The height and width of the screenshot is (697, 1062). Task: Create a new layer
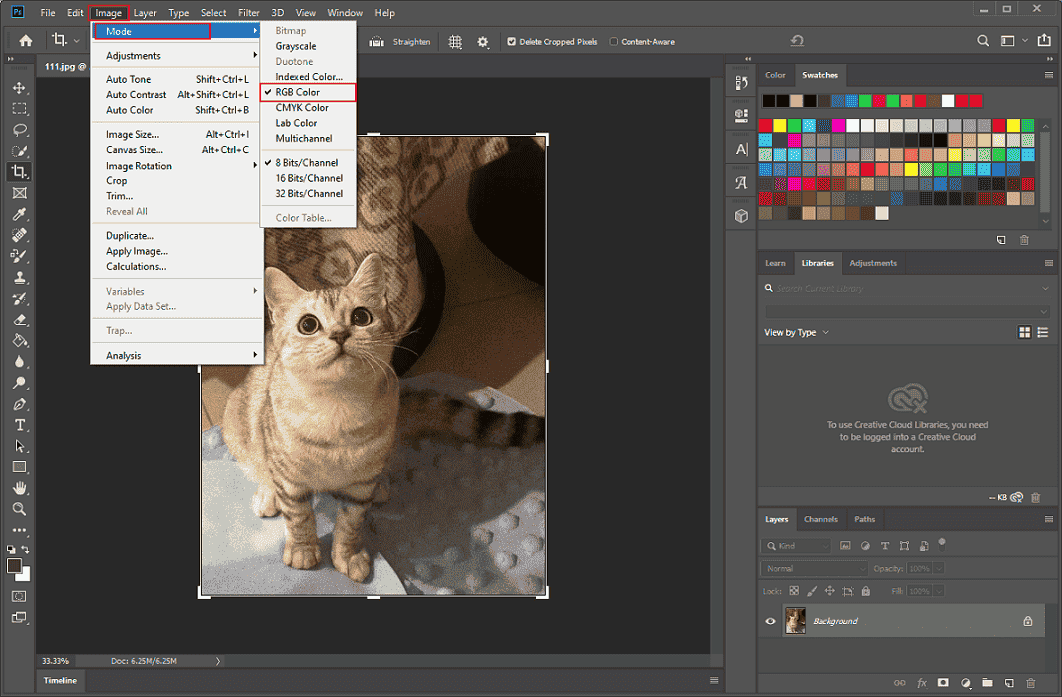[1008, 683]
